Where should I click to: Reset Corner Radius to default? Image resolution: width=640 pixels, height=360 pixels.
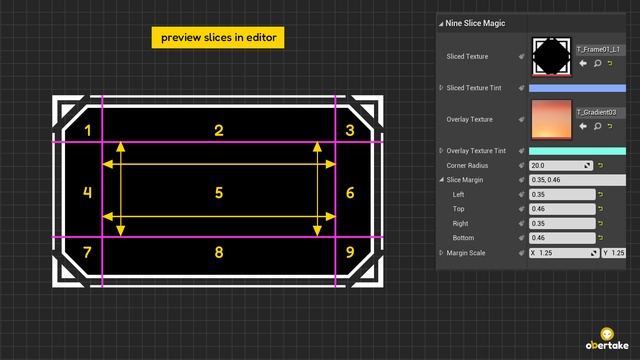pos(600,165)
